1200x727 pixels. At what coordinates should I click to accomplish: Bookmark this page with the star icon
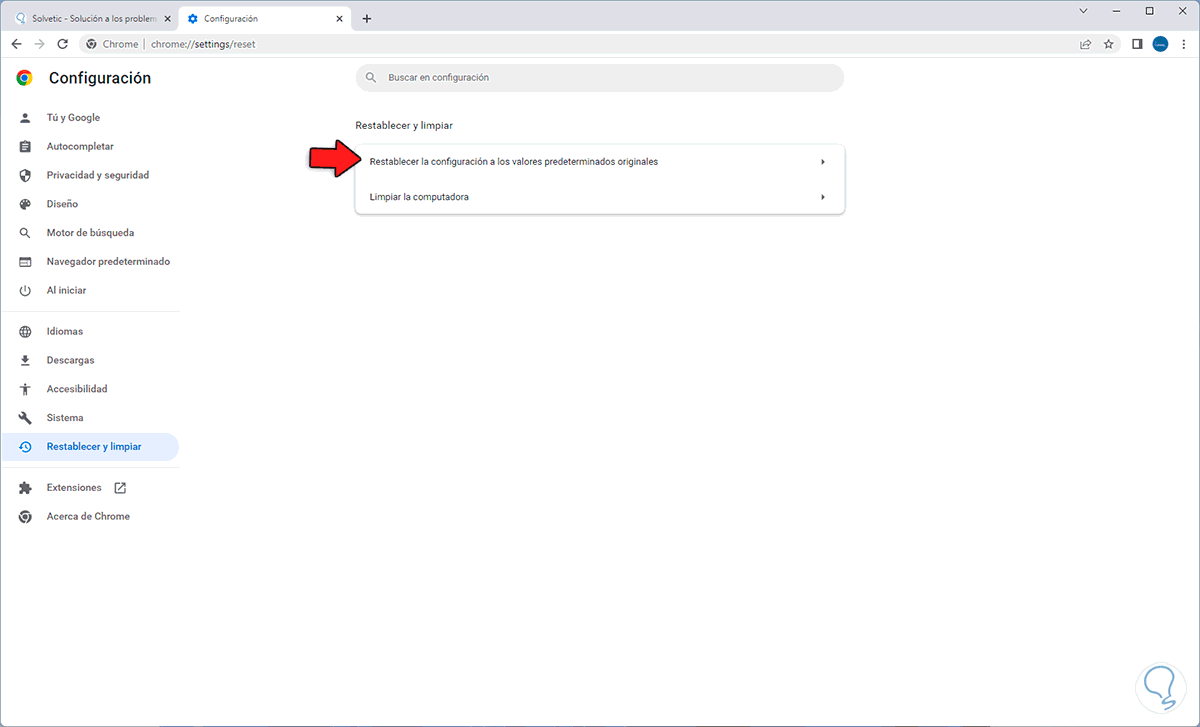pyautogui.click(x=1109, y=44)
